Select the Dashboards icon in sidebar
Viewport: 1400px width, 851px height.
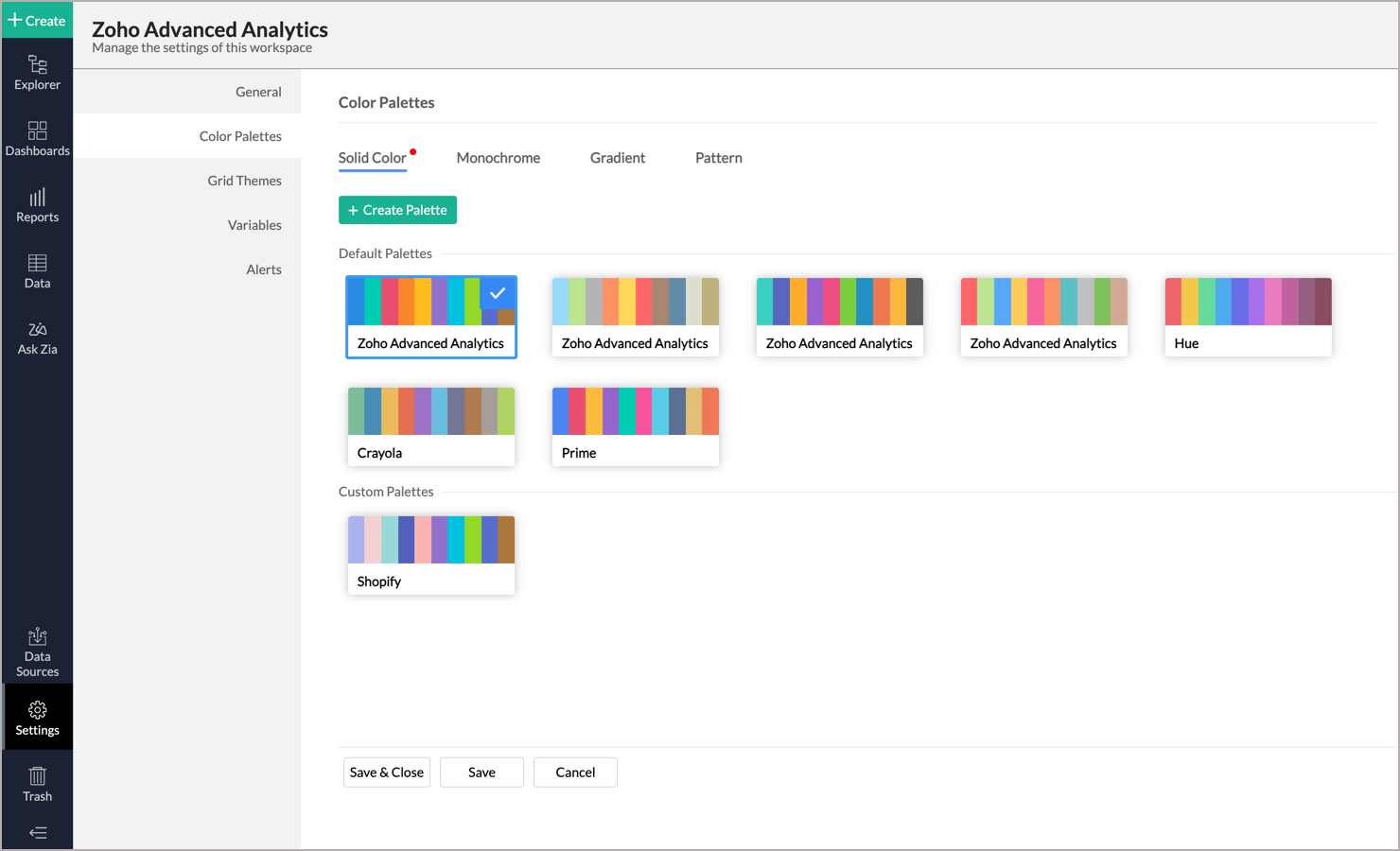click(x=37, y=136)
